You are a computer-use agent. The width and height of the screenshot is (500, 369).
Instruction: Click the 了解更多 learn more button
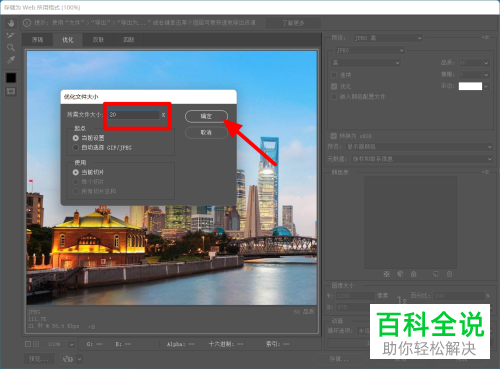coord(293,23)
